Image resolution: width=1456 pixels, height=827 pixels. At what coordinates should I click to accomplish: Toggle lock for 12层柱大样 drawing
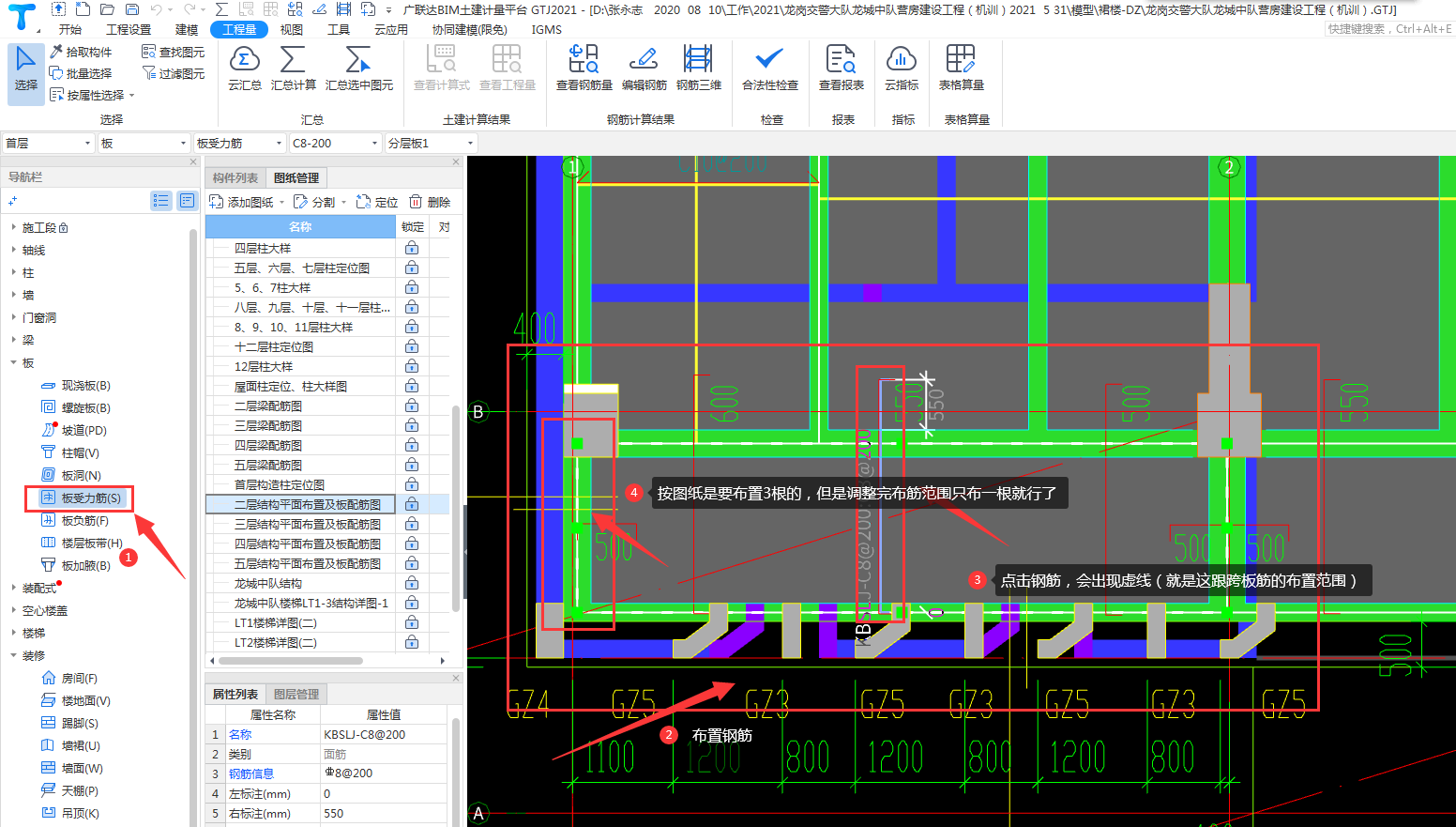tap(412, 366)
